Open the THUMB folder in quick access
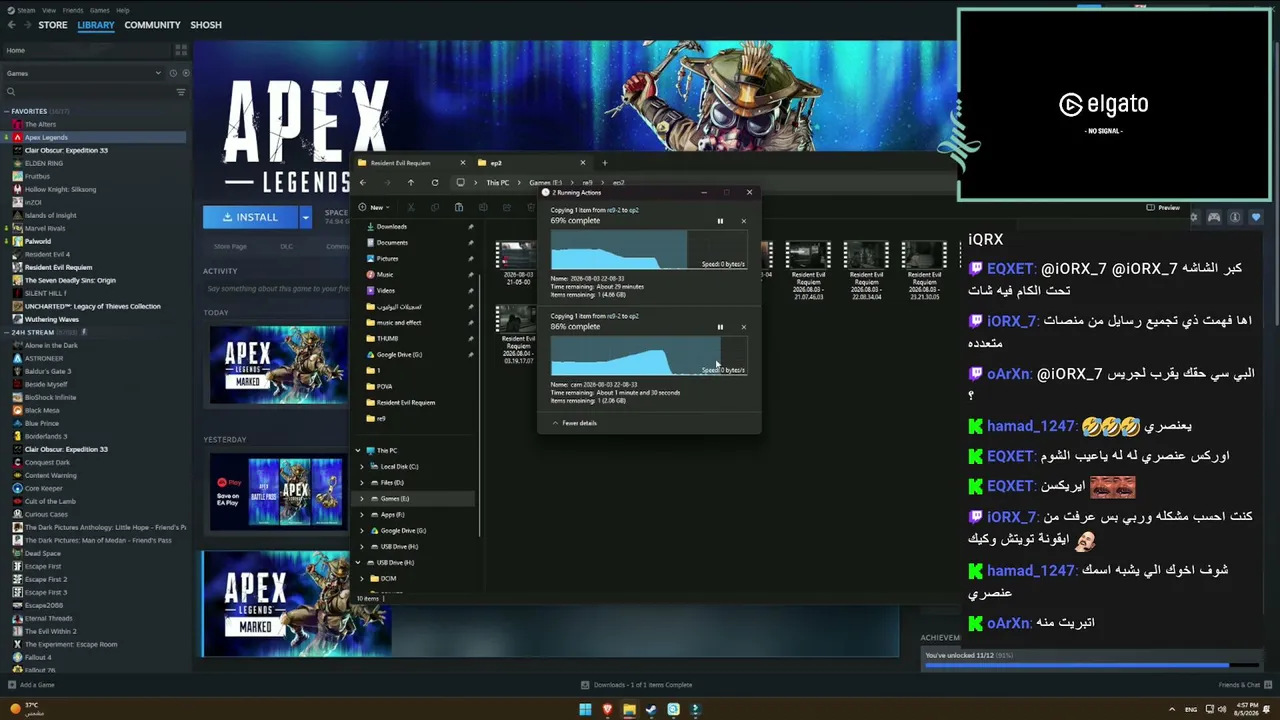The image size is (1280, 720). point(386,339)
